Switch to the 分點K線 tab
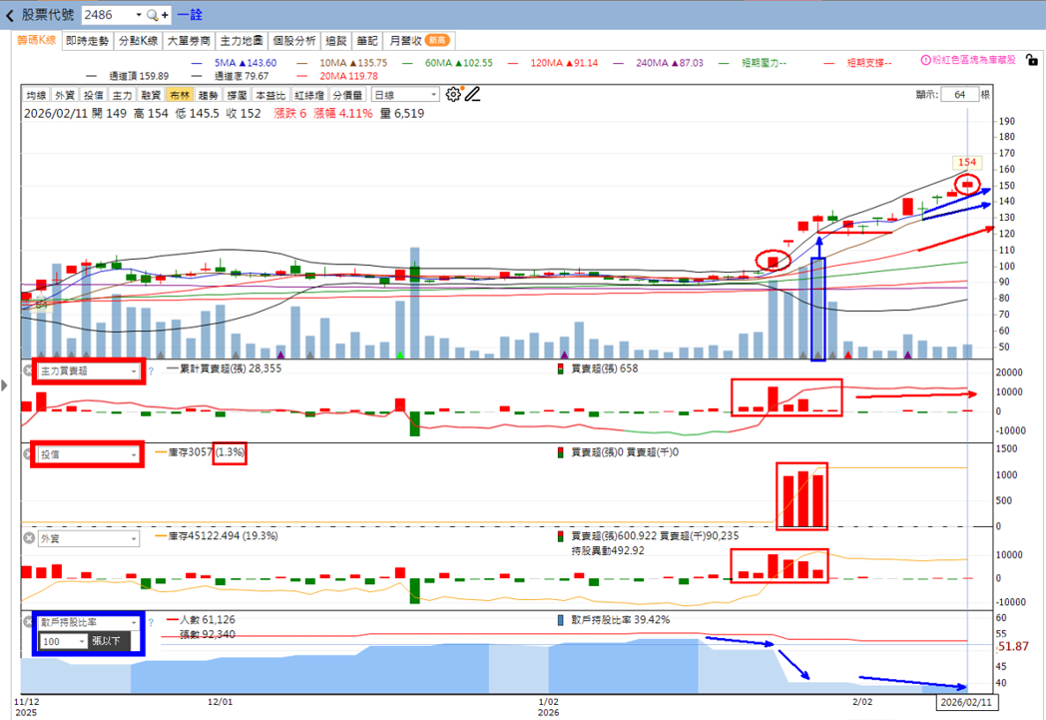Image resolution: width=1046 pixels, height=720 pixels. (138, 41)
